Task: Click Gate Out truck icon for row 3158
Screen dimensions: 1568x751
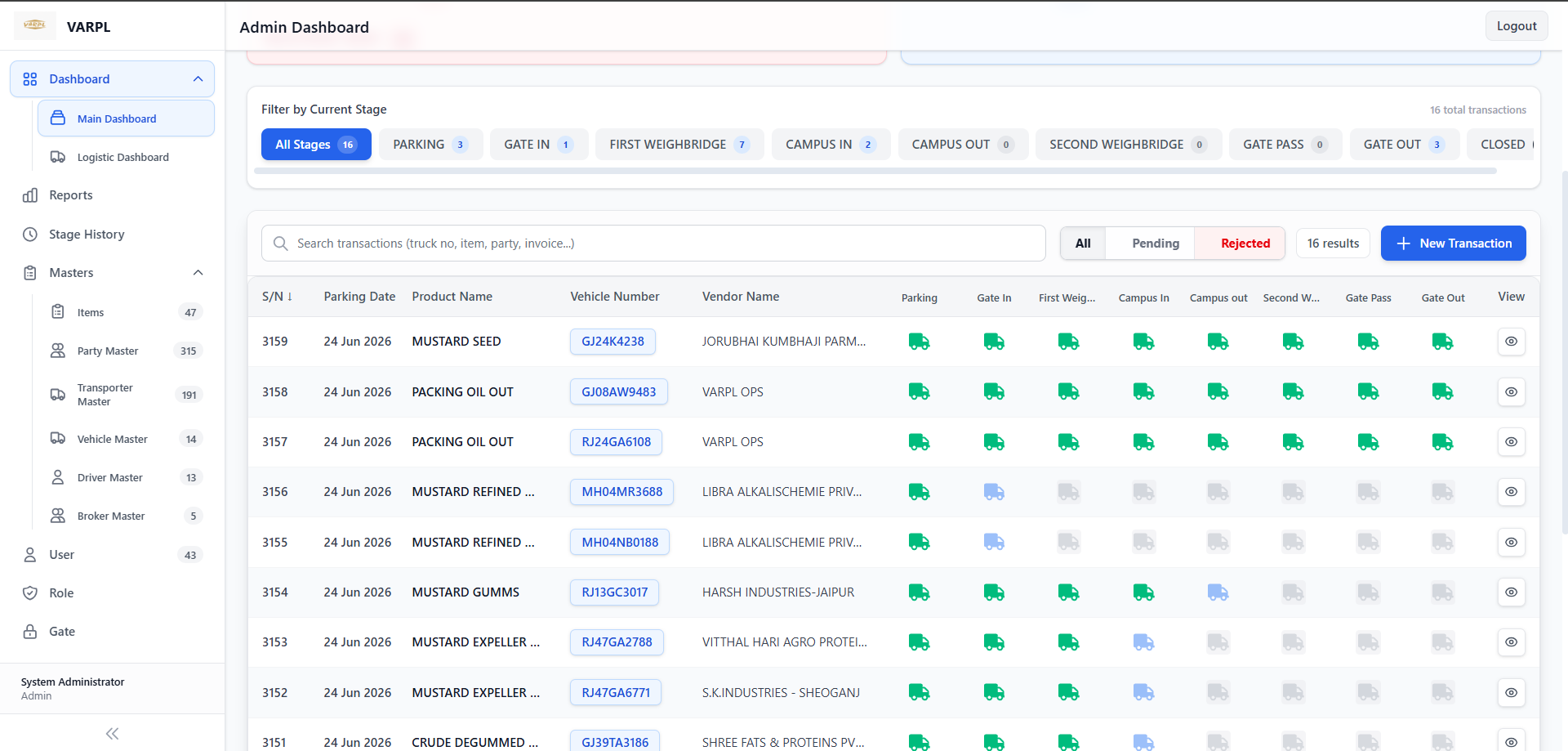Action: [x=1443, y=391]
